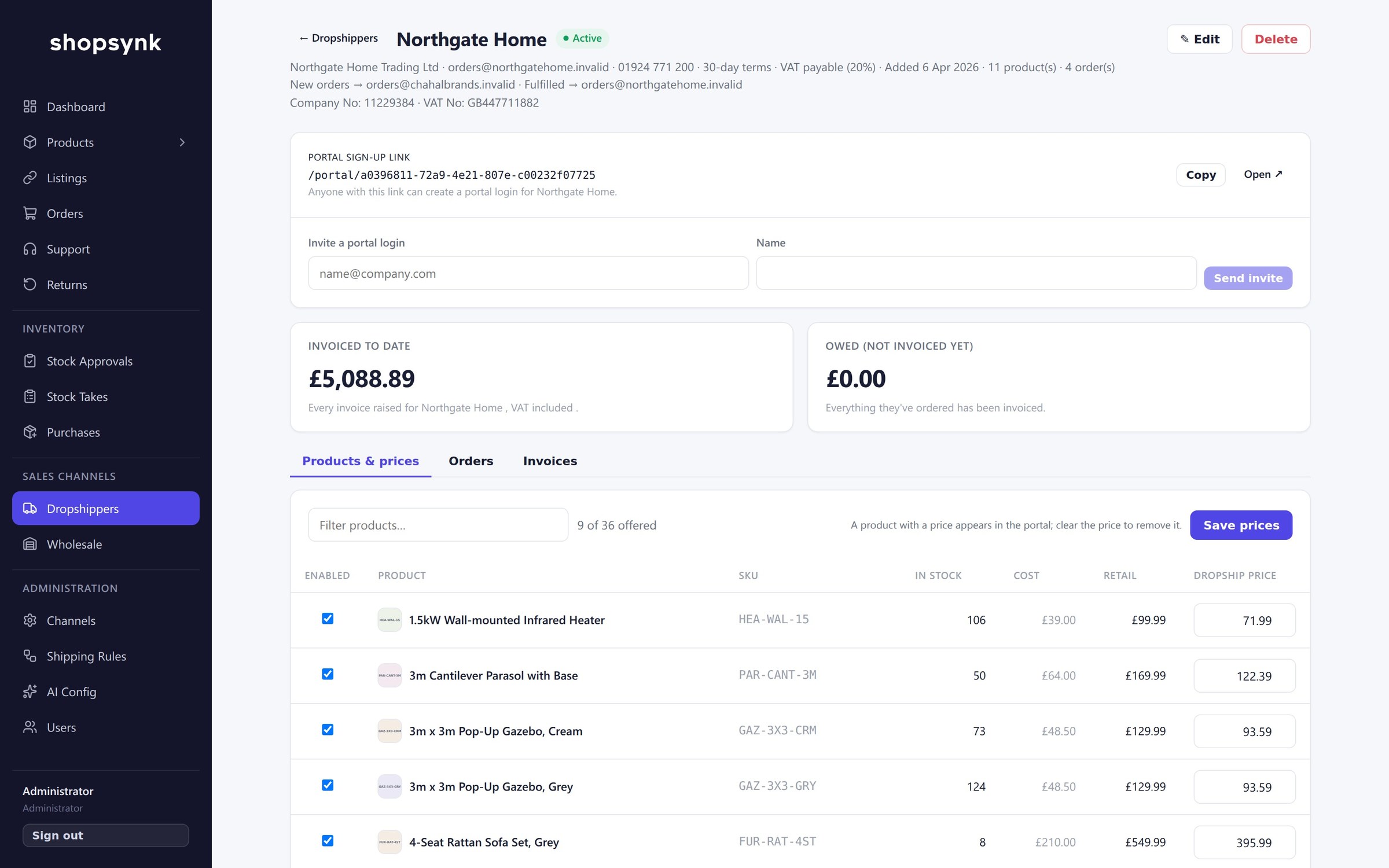This screenshot has height=868, width=1389.
Task: Click the Shipping Rules icon
Action: click(x=30, y=656)
